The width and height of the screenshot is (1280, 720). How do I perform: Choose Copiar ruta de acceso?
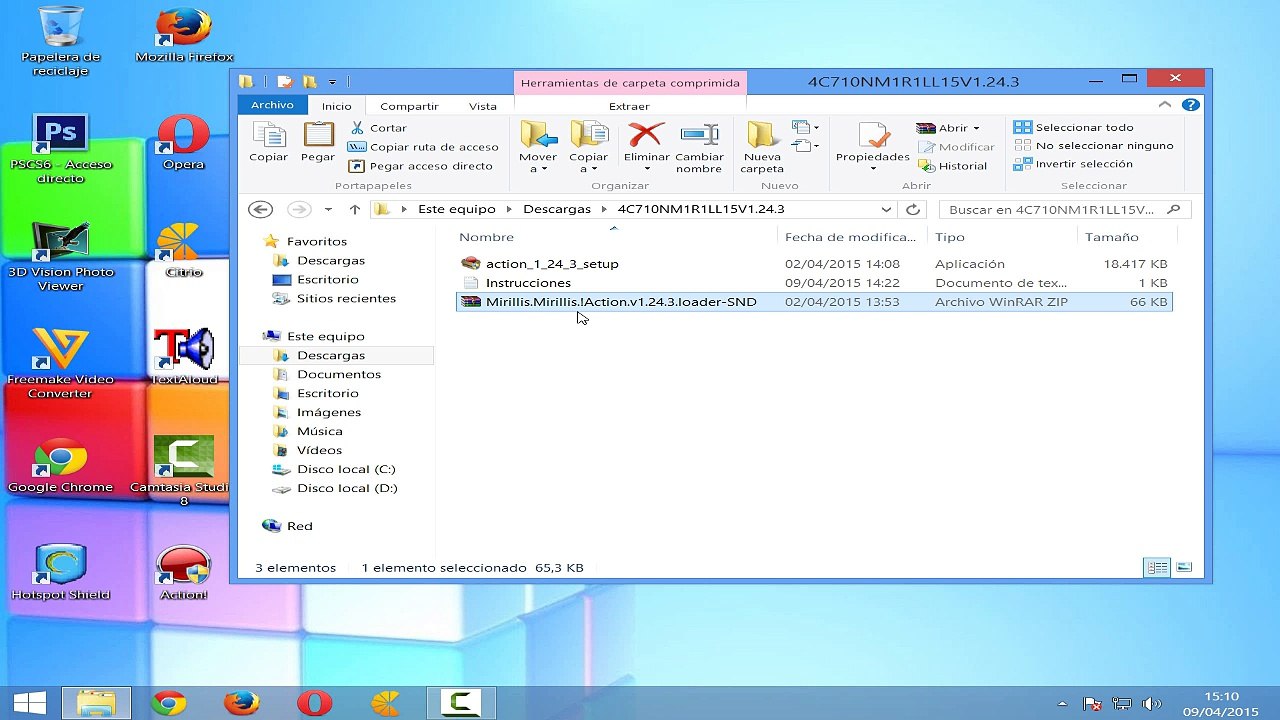(x=423, y=147)
